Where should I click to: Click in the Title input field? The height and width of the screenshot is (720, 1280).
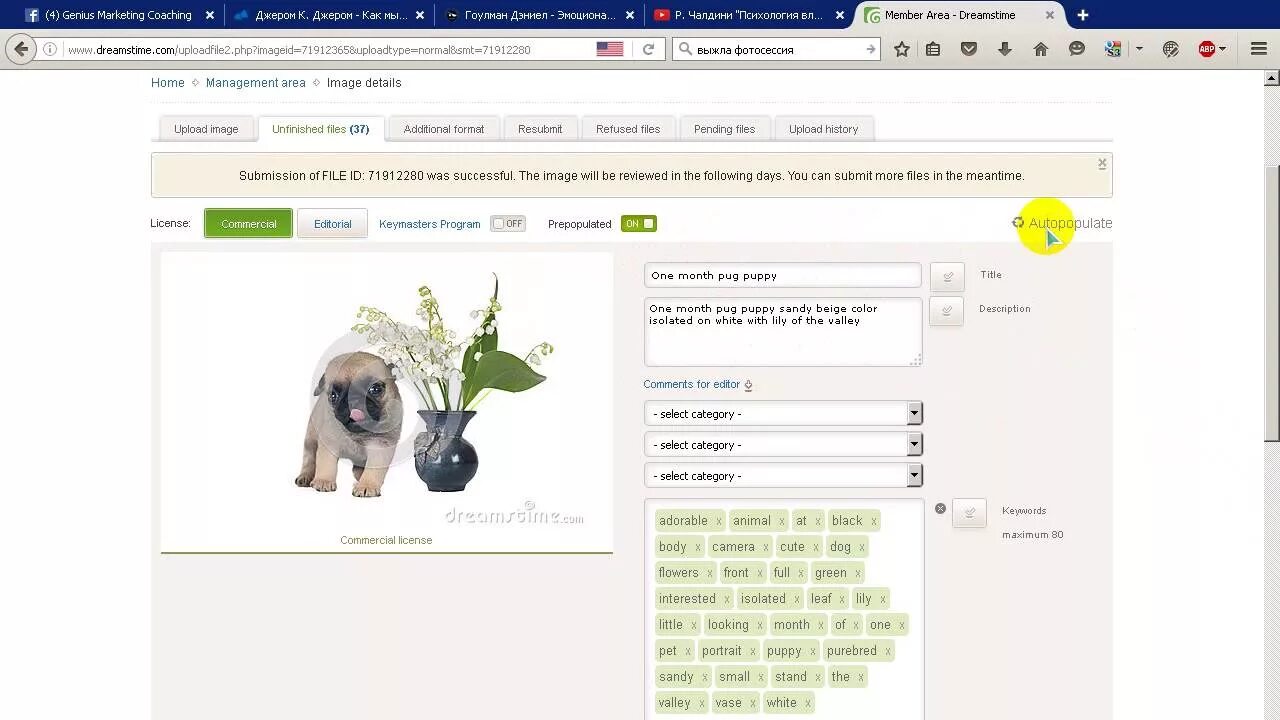pos(783,275)
